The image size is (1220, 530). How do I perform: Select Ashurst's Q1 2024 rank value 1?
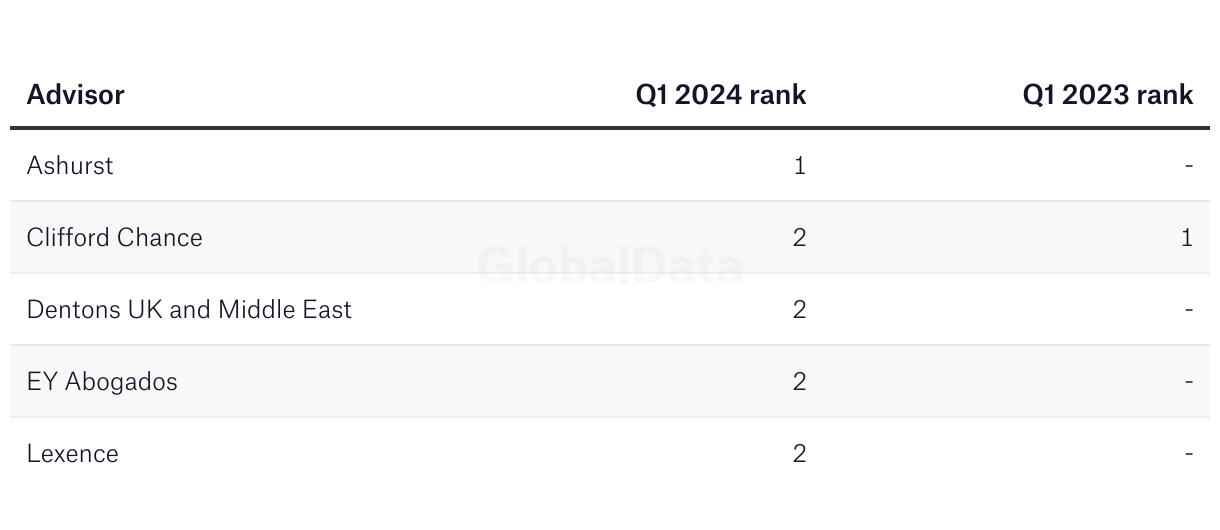(x=800, y=165)
